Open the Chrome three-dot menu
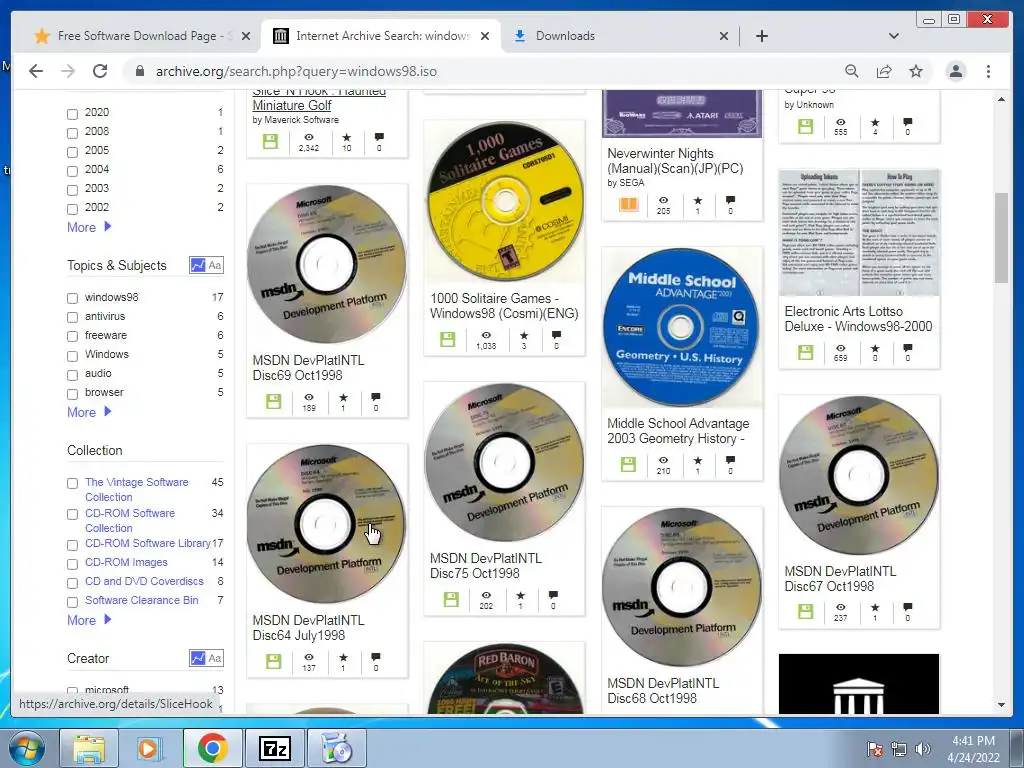The width and height of the screenshot is (1024, 768). tap(988, 71)
